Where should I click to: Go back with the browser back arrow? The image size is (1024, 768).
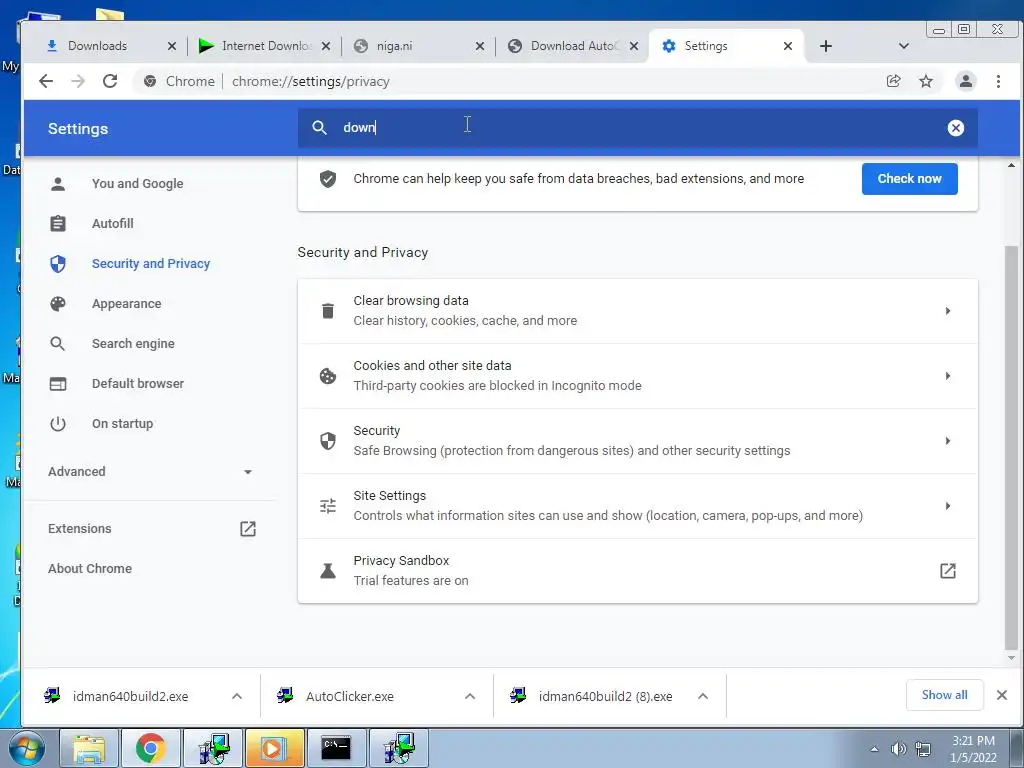(46, 81)
